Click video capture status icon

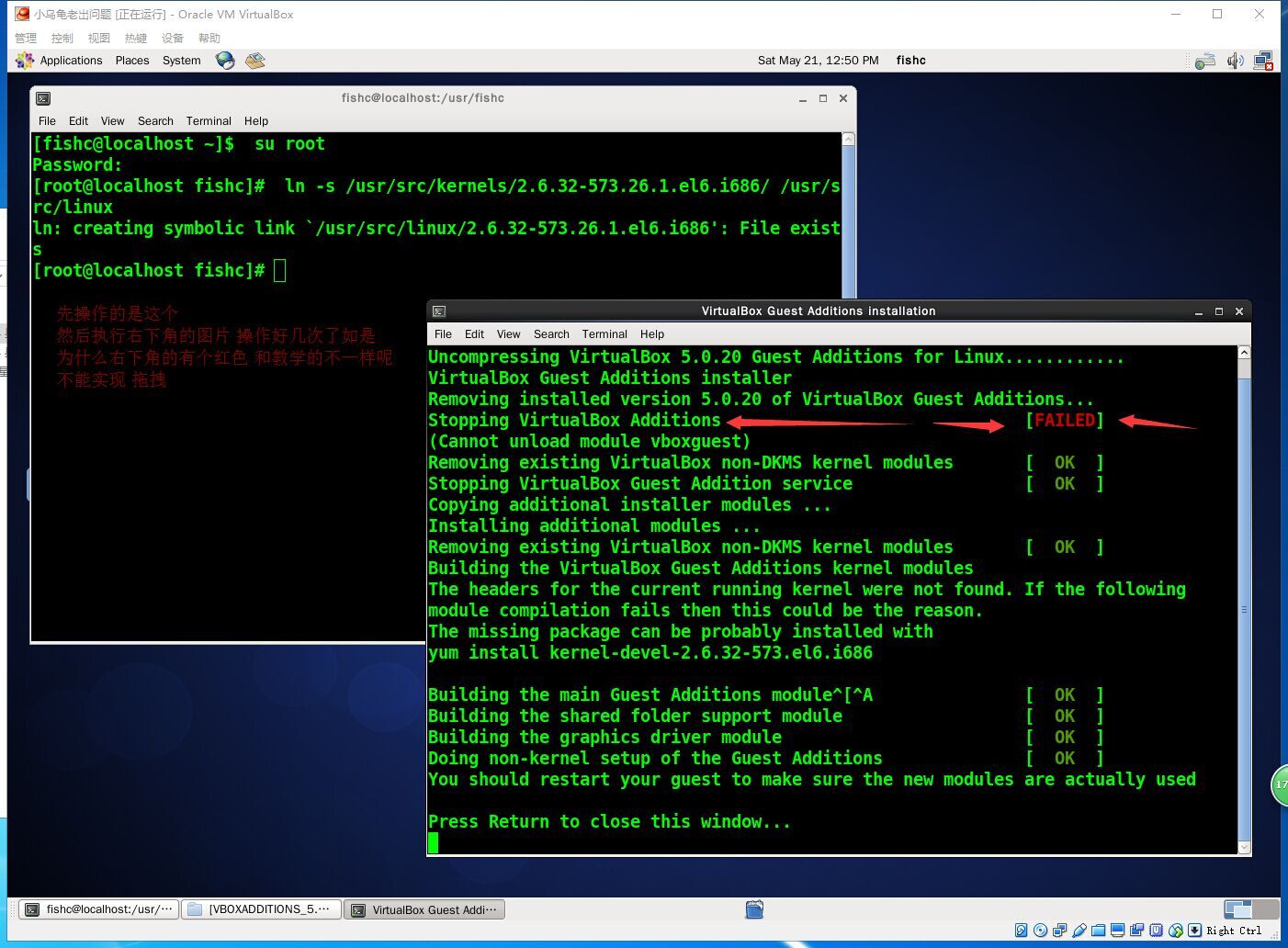point(1136,931)
